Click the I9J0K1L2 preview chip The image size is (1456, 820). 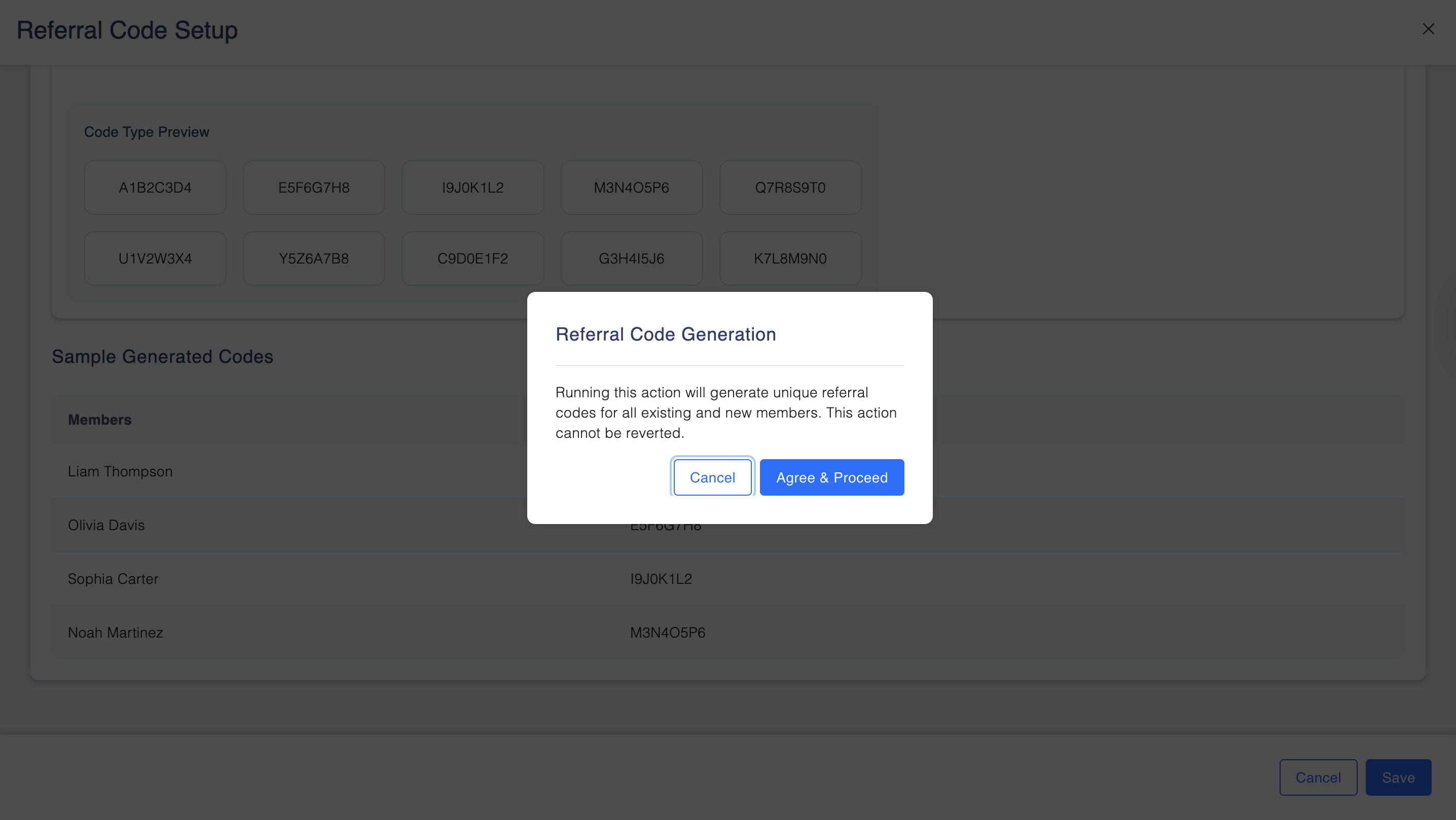coord(472,188)
